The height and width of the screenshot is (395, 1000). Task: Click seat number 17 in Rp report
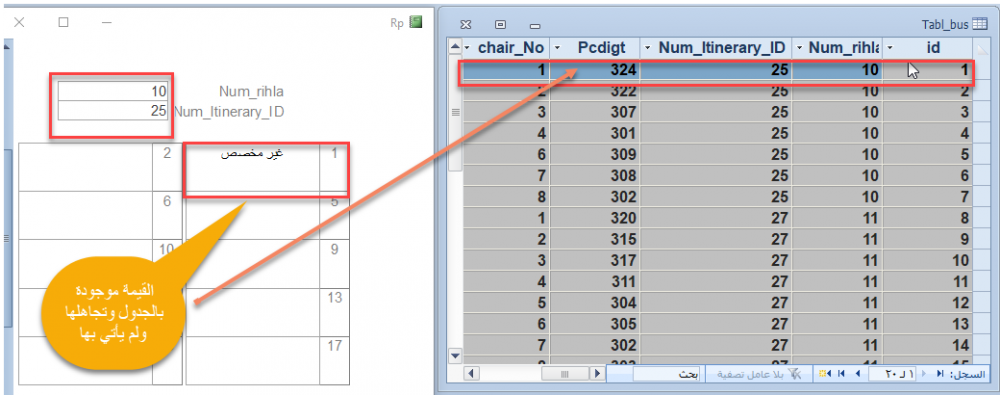[334, 346]
